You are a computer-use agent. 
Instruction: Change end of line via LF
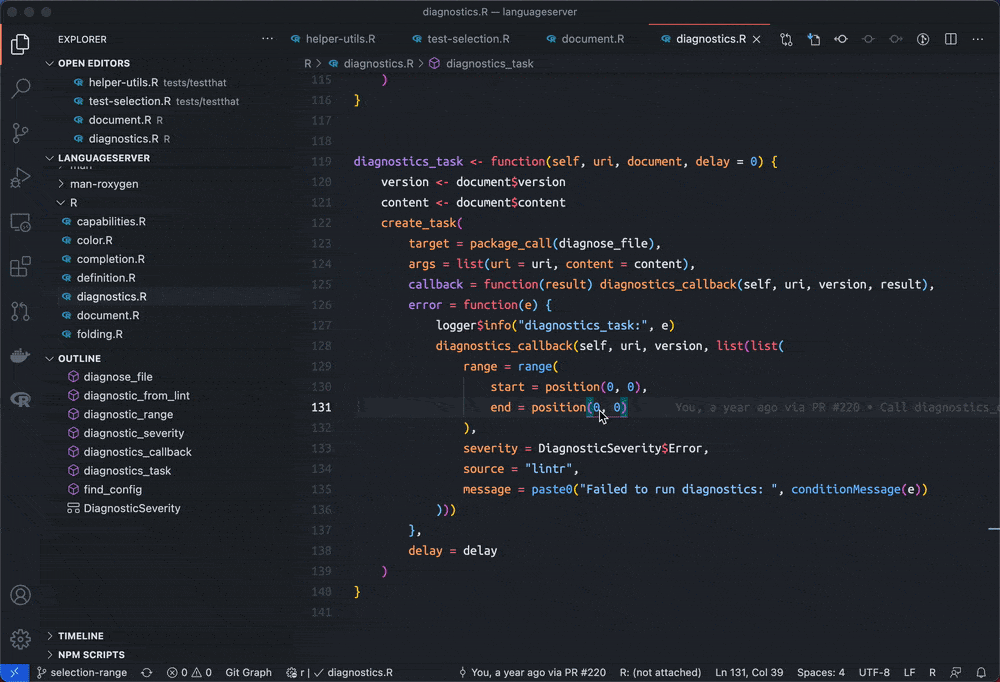pyautogui.click(x=909, y=672)
